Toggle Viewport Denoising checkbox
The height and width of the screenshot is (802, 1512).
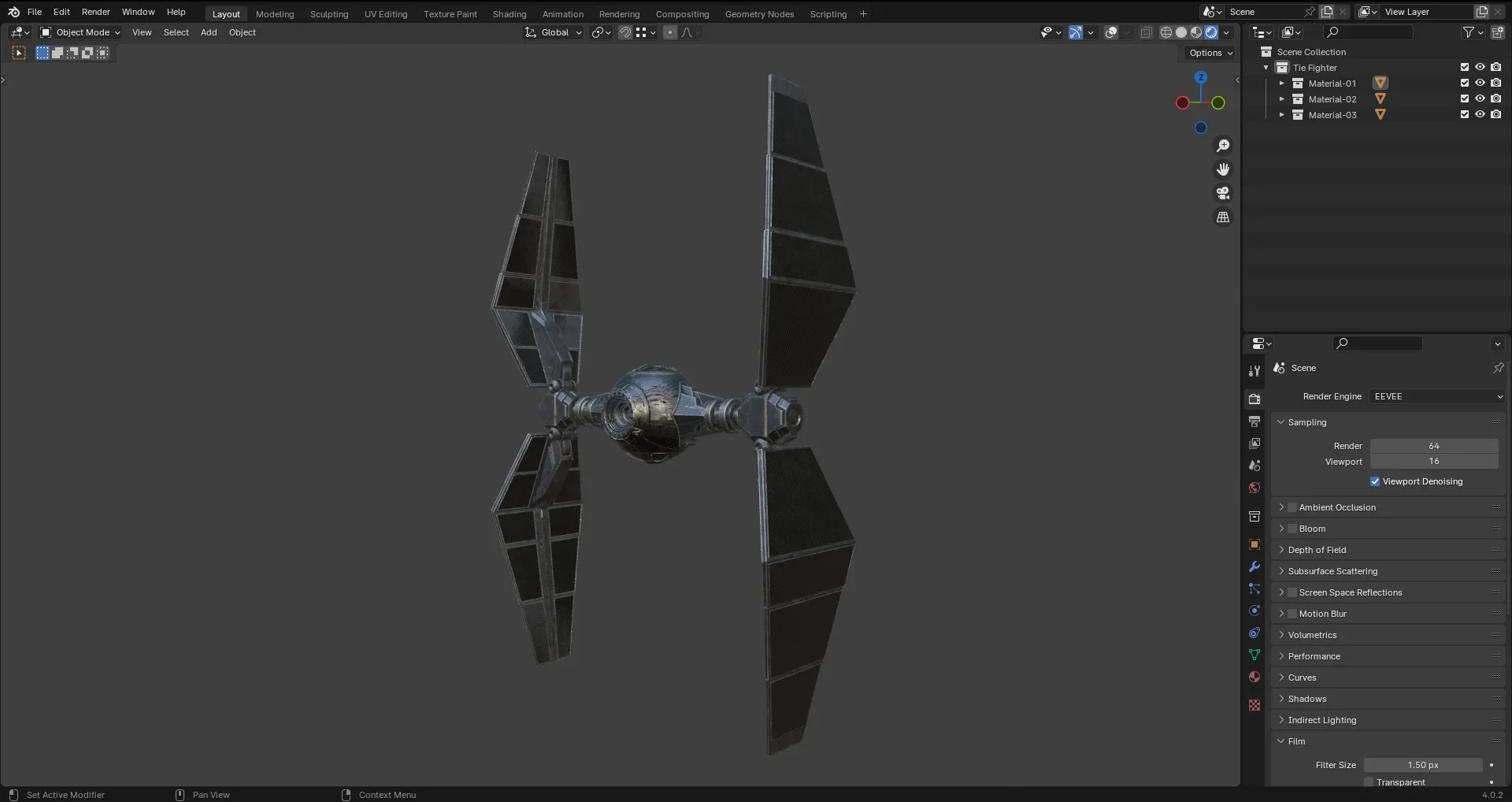pyautogui.click(x=1375, y=481)
